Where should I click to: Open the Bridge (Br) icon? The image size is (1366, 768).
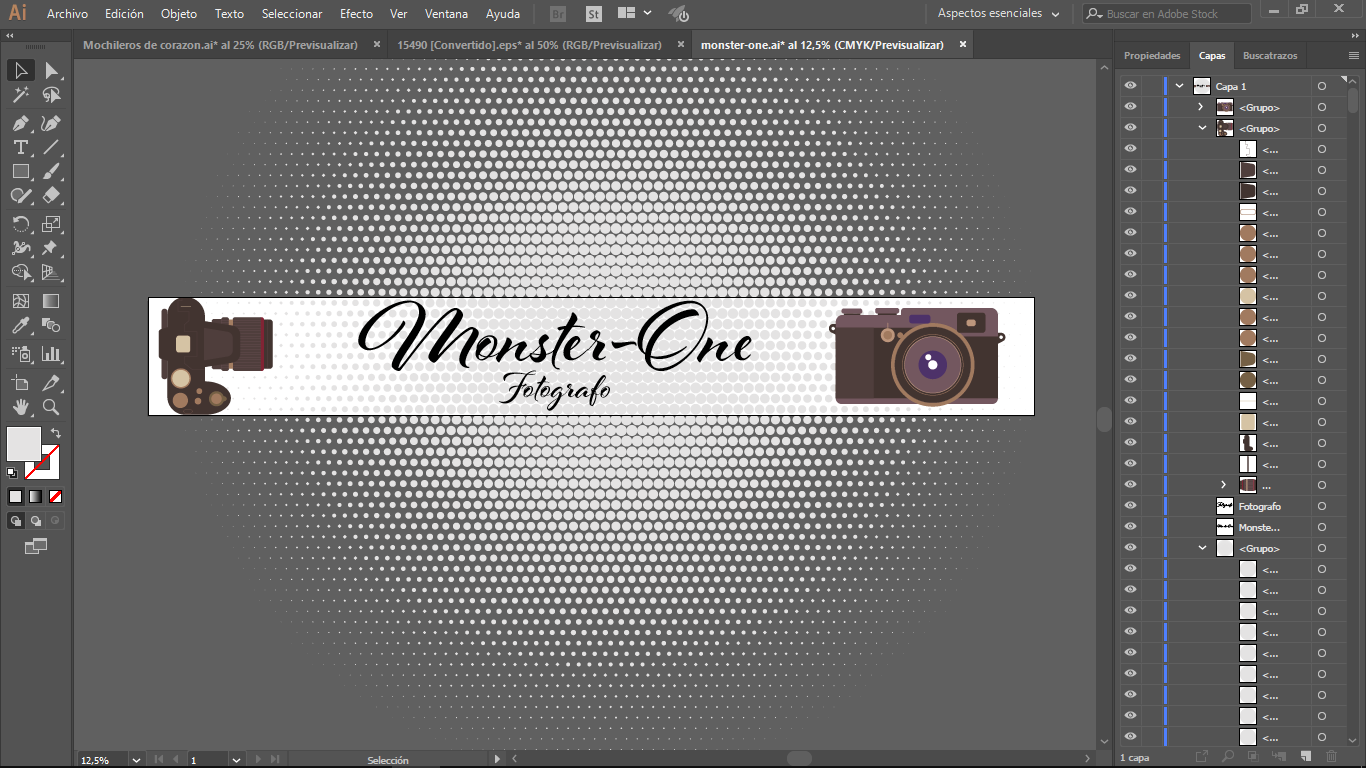click(559, 14)
